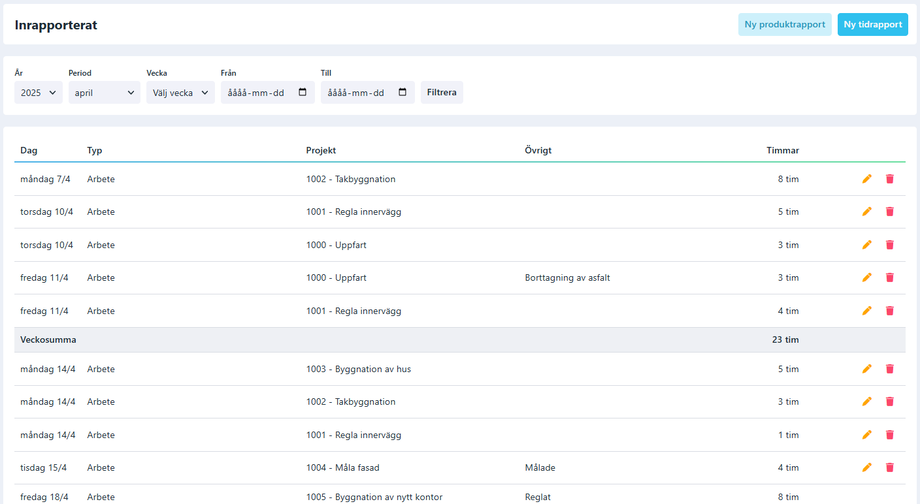Viewport: 920px width, 504px height.
Task: Delete måndag 14/4 Takbyggnation entry
Action: pyautogui.click(x=890, y=402)
